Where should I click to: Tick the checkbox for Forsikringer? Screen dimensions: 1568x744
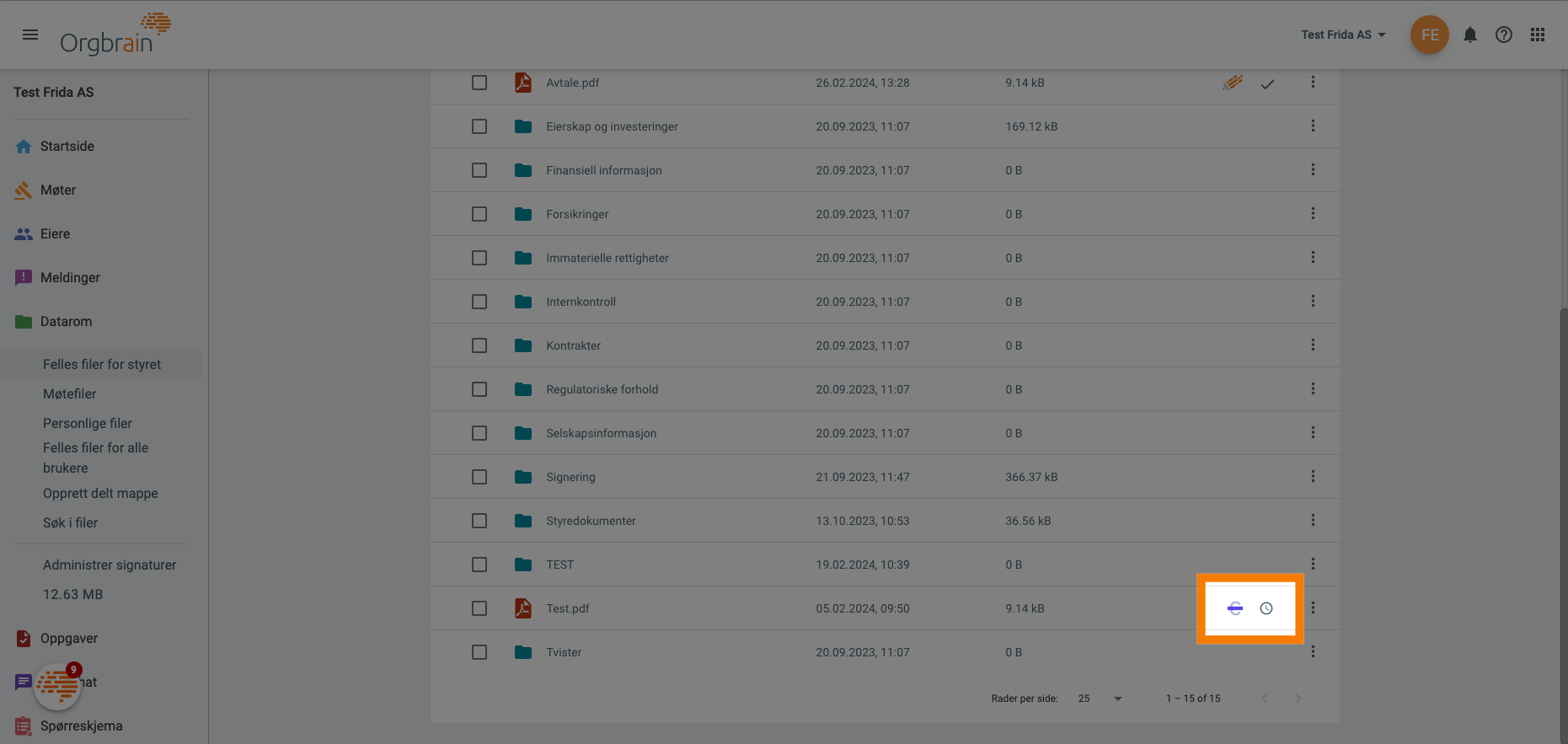point(479,214)
